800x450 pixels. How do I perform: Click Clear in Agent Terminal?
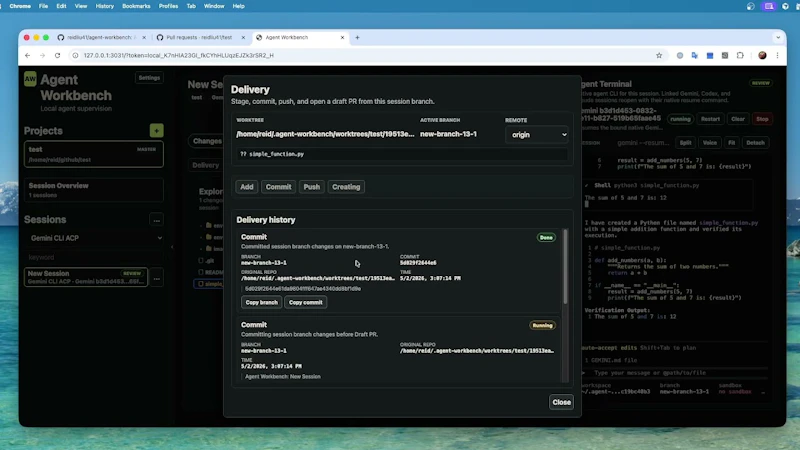738,119
